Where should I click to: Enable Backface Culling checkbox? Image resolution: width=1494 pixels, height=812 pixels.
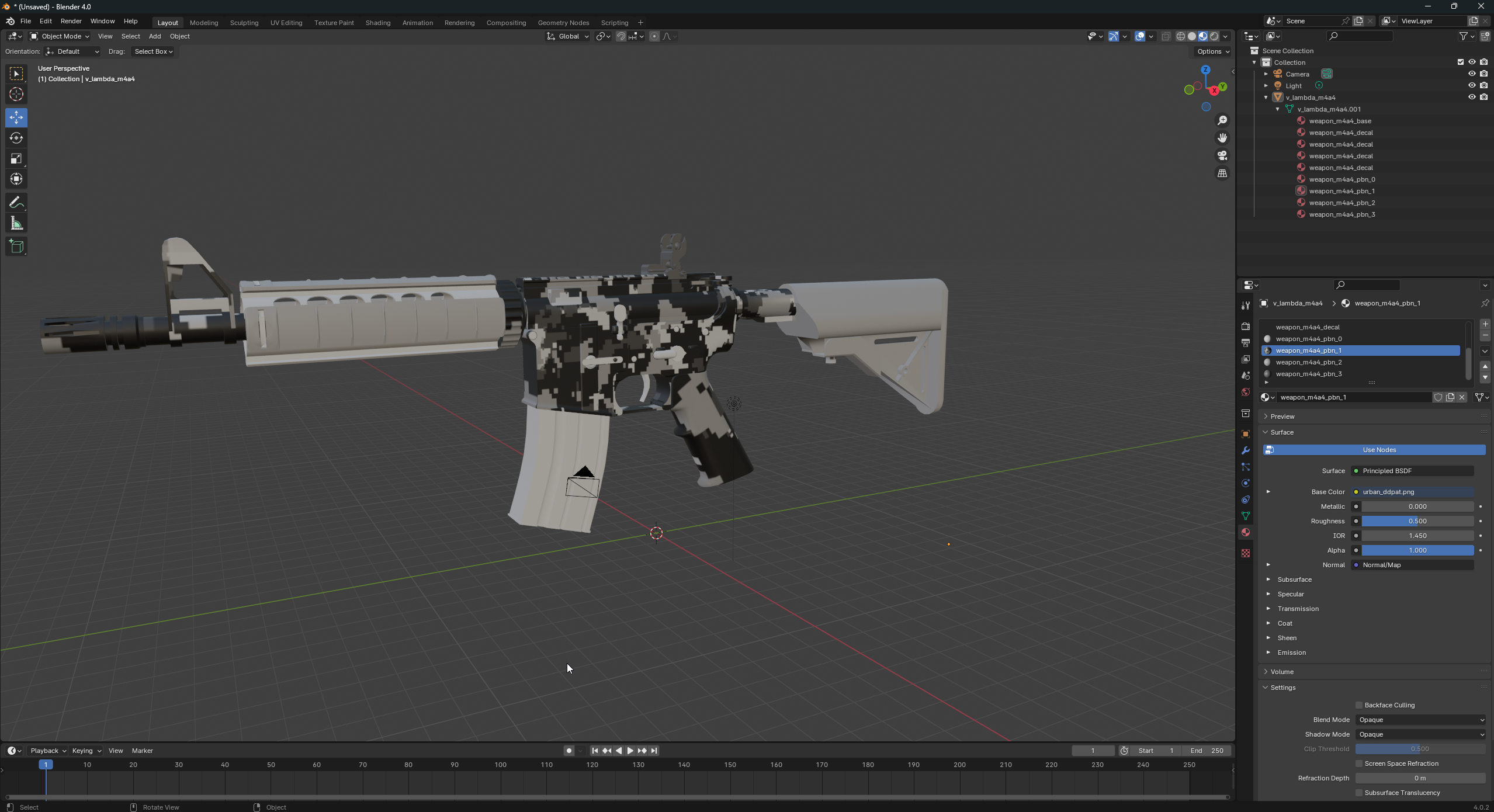tap(1359, 705)
